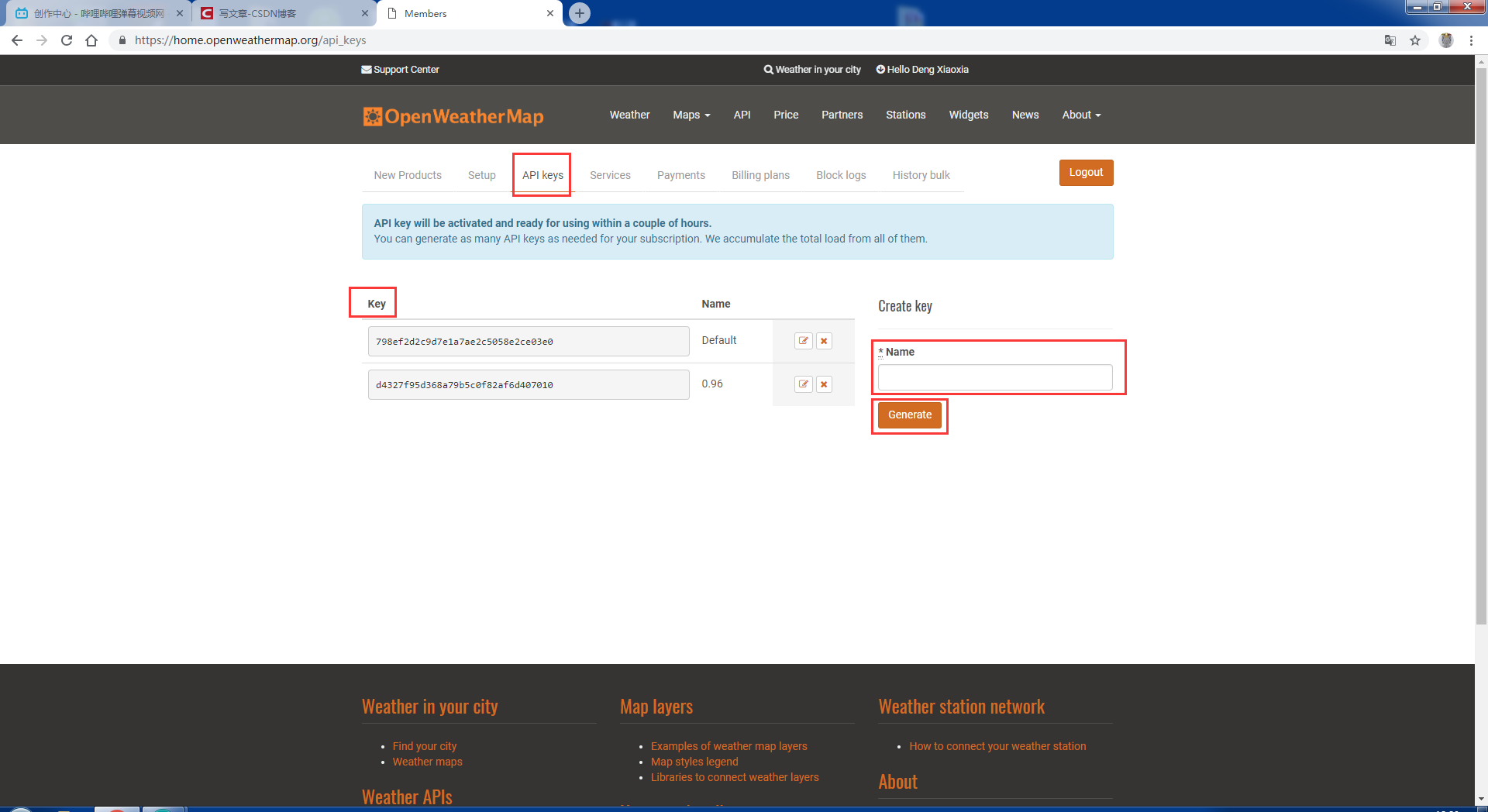Open the Support Center link
This screenshot has height=812, width=1488.
tap(400, 69)
